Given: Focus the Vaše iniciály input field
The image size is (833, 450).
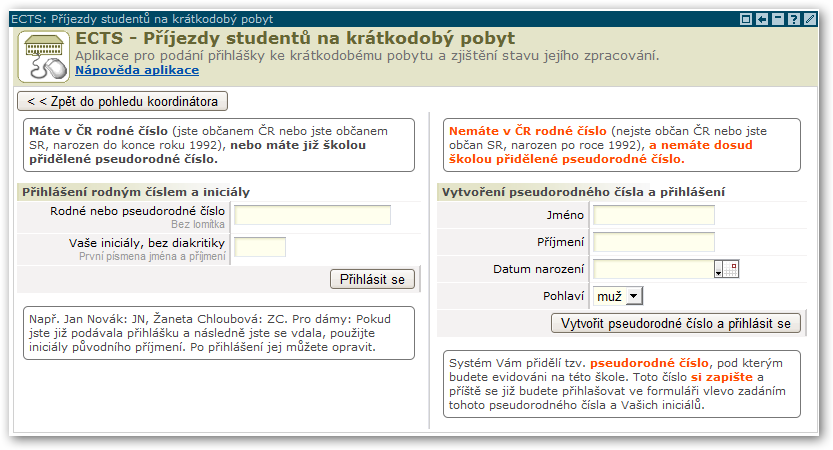Looking at the screenshot, I should click(x=260, y=247).
